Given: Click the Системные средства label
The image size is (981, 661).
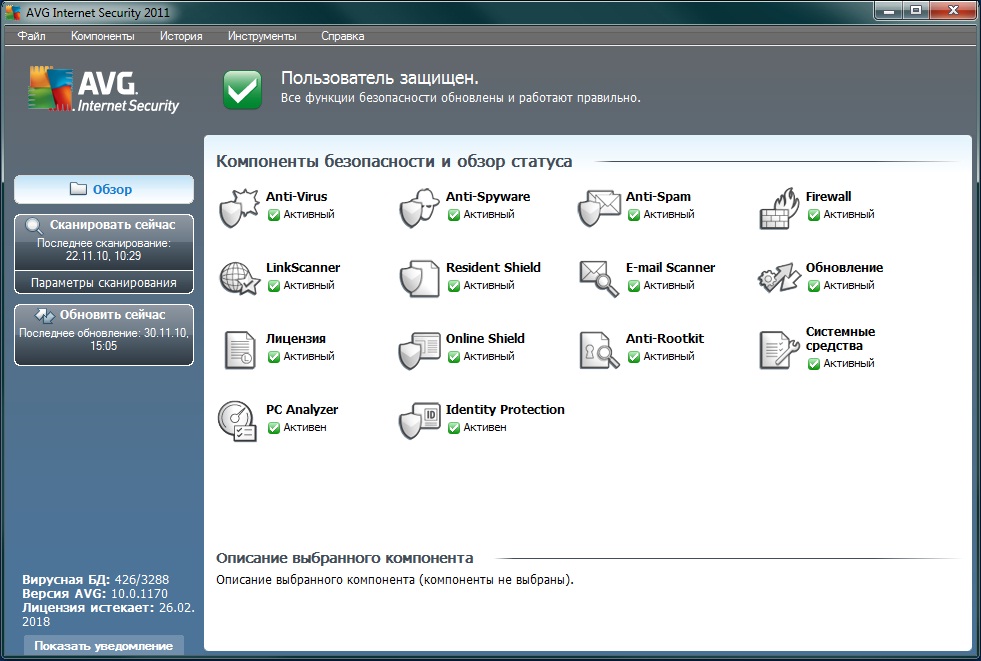Looking at the screenshot, I should click(840, 338).
